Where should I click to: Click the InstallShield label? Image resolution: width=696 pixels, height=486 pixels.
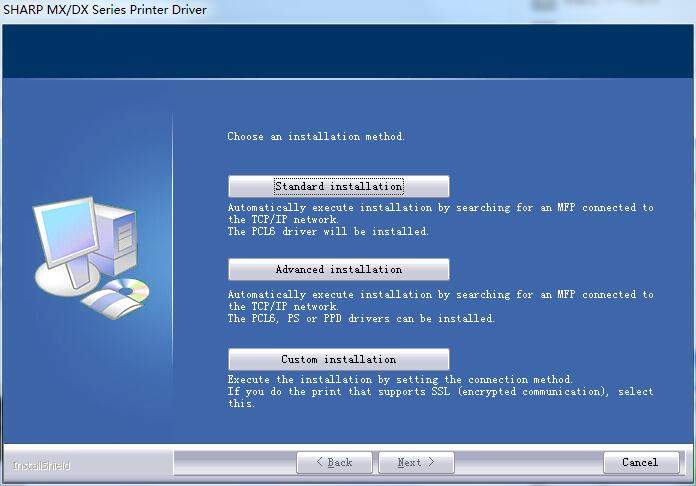(x=41, y=465)
